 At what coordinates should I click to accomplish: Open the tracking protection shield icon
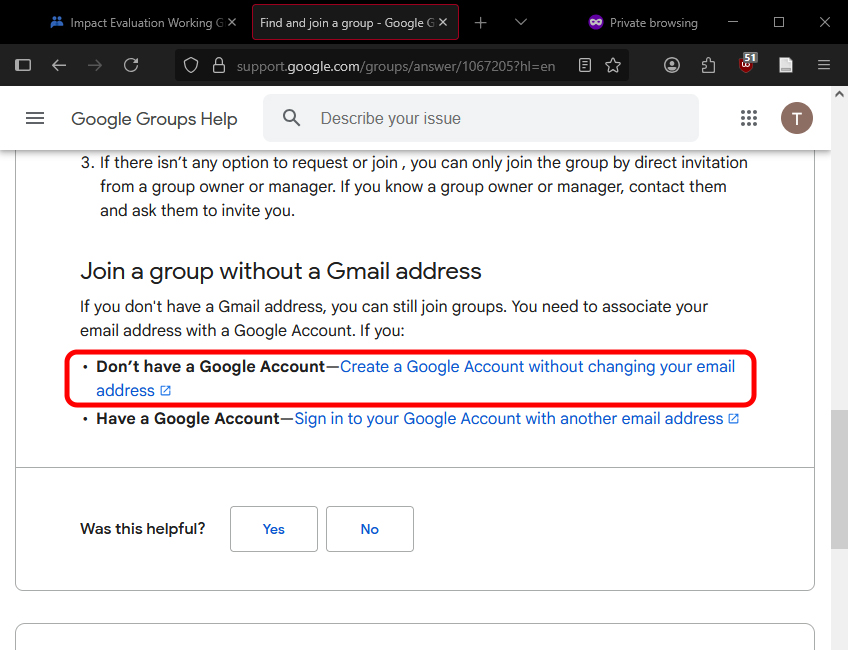pos(192,65)
